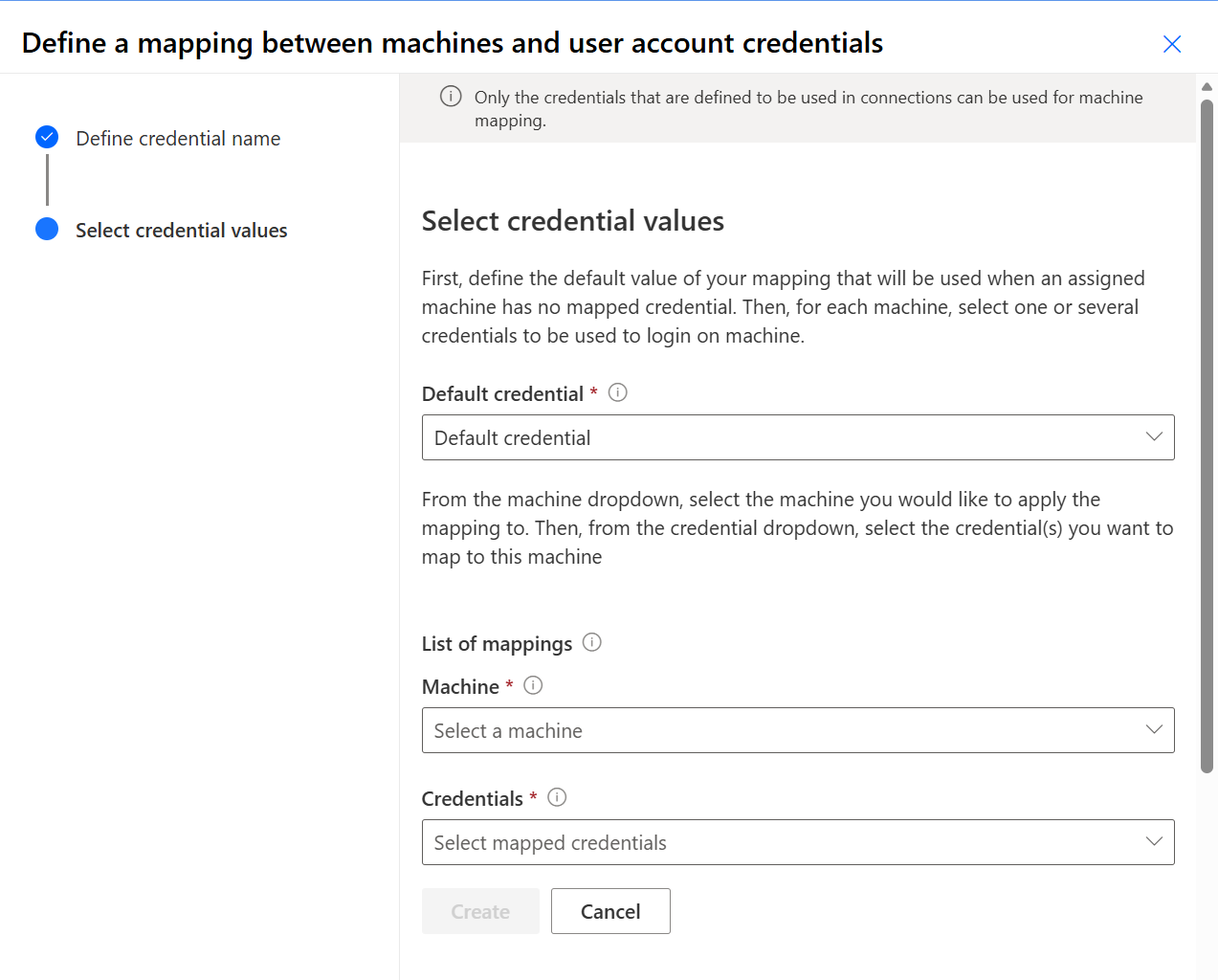Image resolution: width=1218 pixels, height=980 pixels.
Task: Click the info icon in the notification banner
Action: (x=451, y=97)
